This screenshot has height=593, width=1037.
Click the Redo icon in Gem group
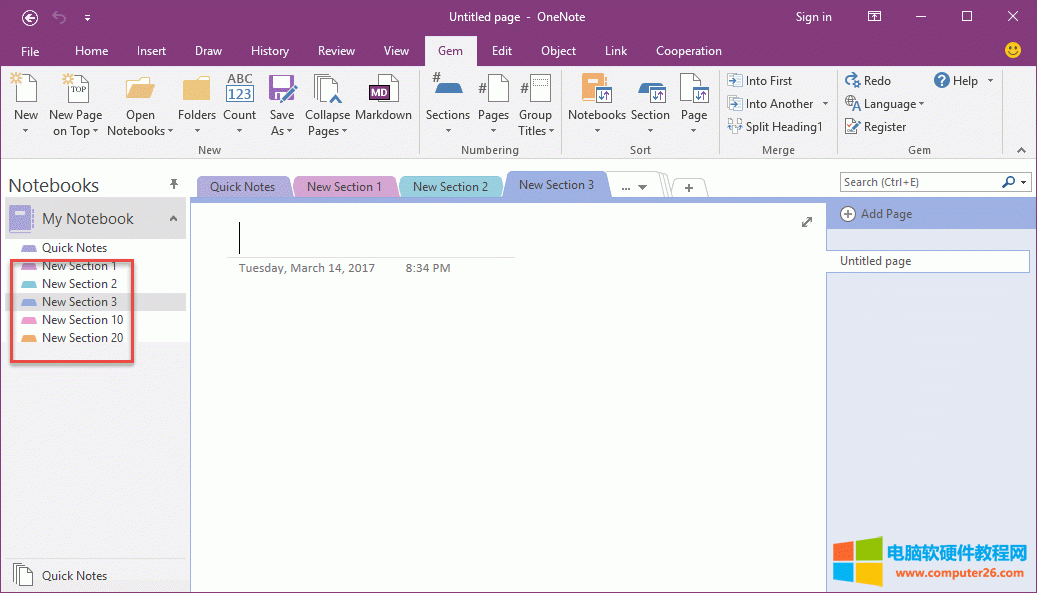pyautogui.click(x=852, y=81)
